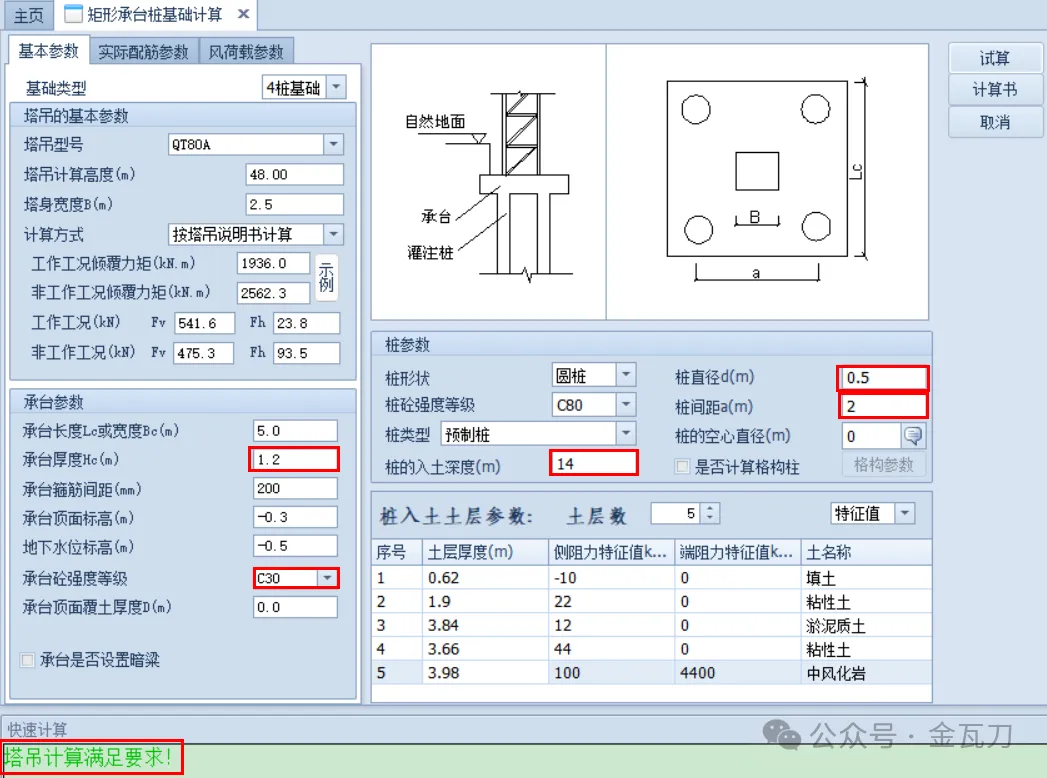Image resolution: width=1047 pixels, height=778 pixels.
Task: 展开基础类型的4桩基础下拉框
Action: tap(338, 87)
